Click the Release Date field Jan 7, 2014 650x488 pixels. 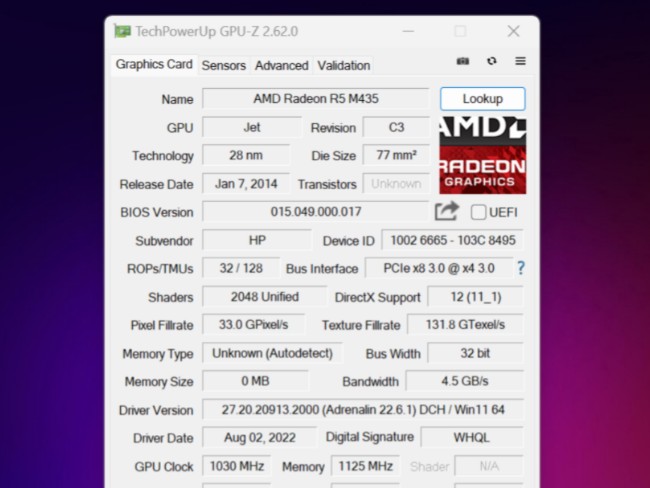tap(246, 184)
